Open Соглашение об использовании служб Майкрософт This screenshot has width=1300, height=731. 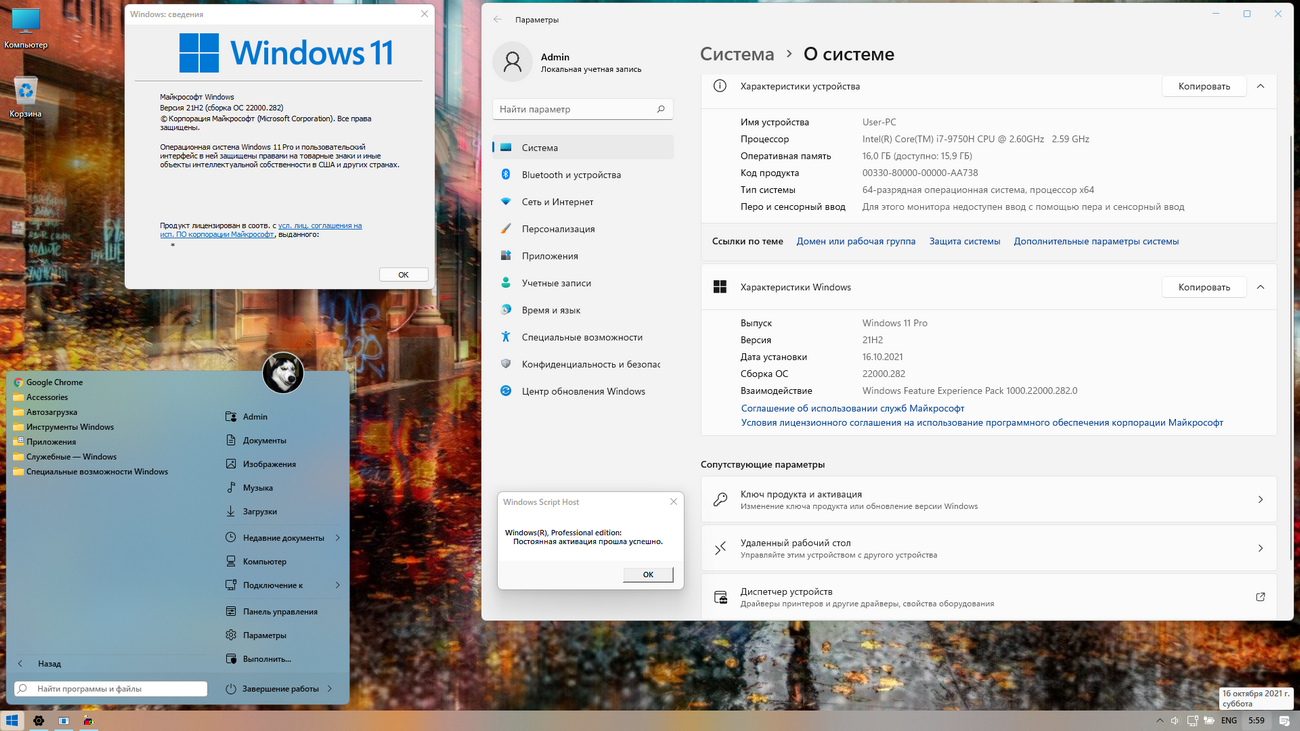click(853, 408)
